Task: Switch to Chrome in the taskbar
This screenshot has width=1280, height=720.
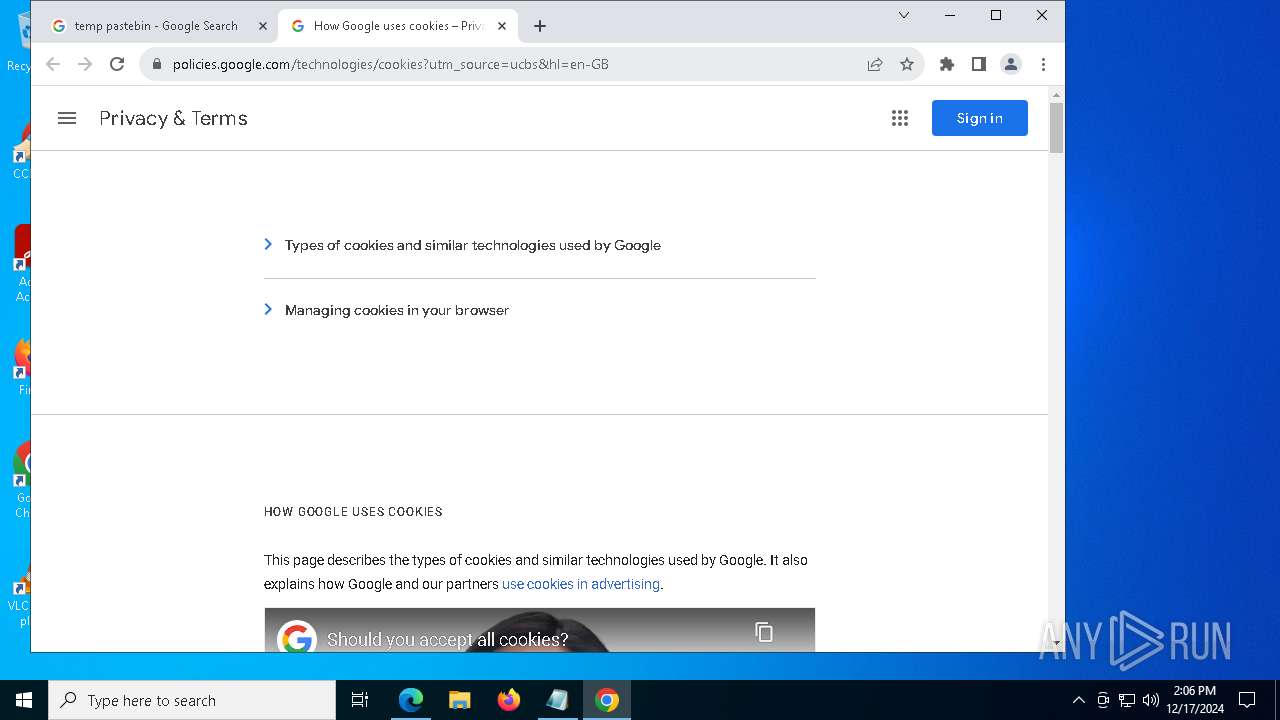Action: [607, 700]
